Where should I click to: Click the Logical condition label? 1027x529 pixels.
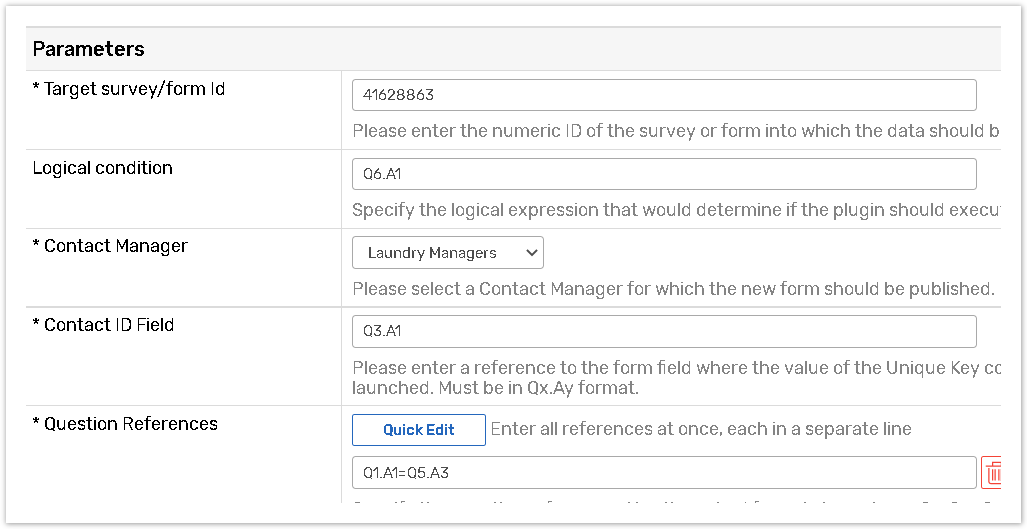(103, 168)
